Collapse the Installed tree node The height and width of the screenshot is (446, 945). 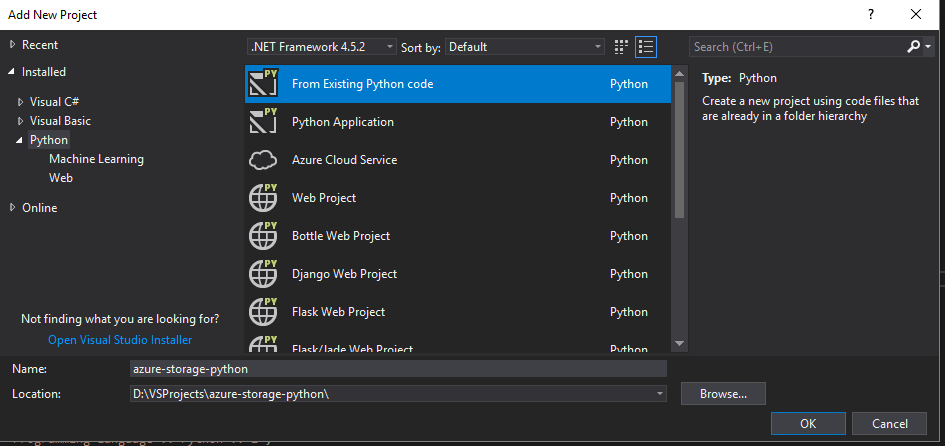[x=13, y=72]
